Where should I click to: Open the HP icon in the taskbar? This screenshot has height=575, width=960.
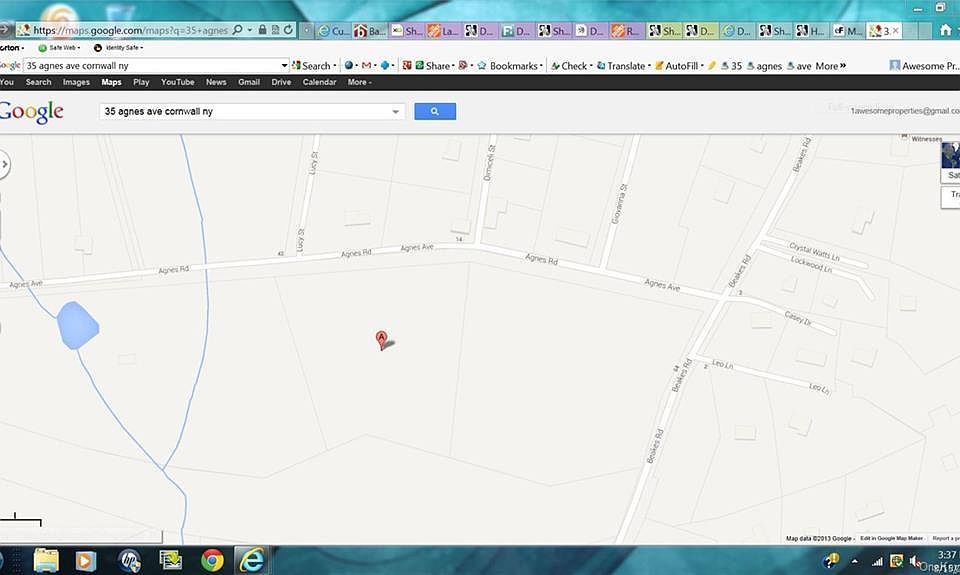129,560
